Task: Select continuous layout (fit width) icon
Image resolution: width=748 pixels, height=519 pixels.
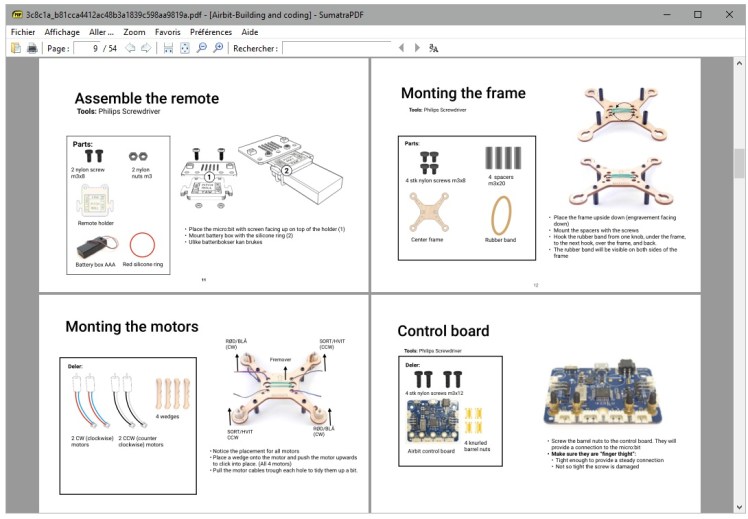Action: pyautogui.click(x=168, y=48)
